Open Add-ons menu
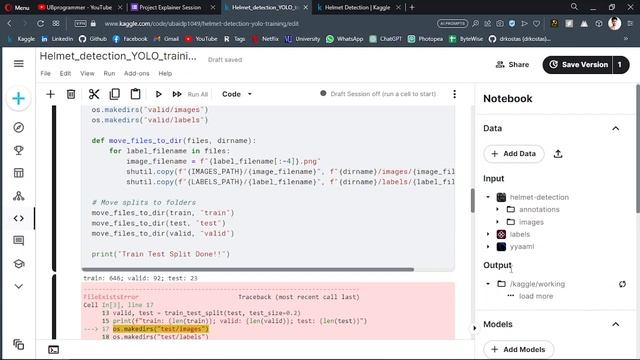This screenshot has height=360, width=640. [136, 73]
